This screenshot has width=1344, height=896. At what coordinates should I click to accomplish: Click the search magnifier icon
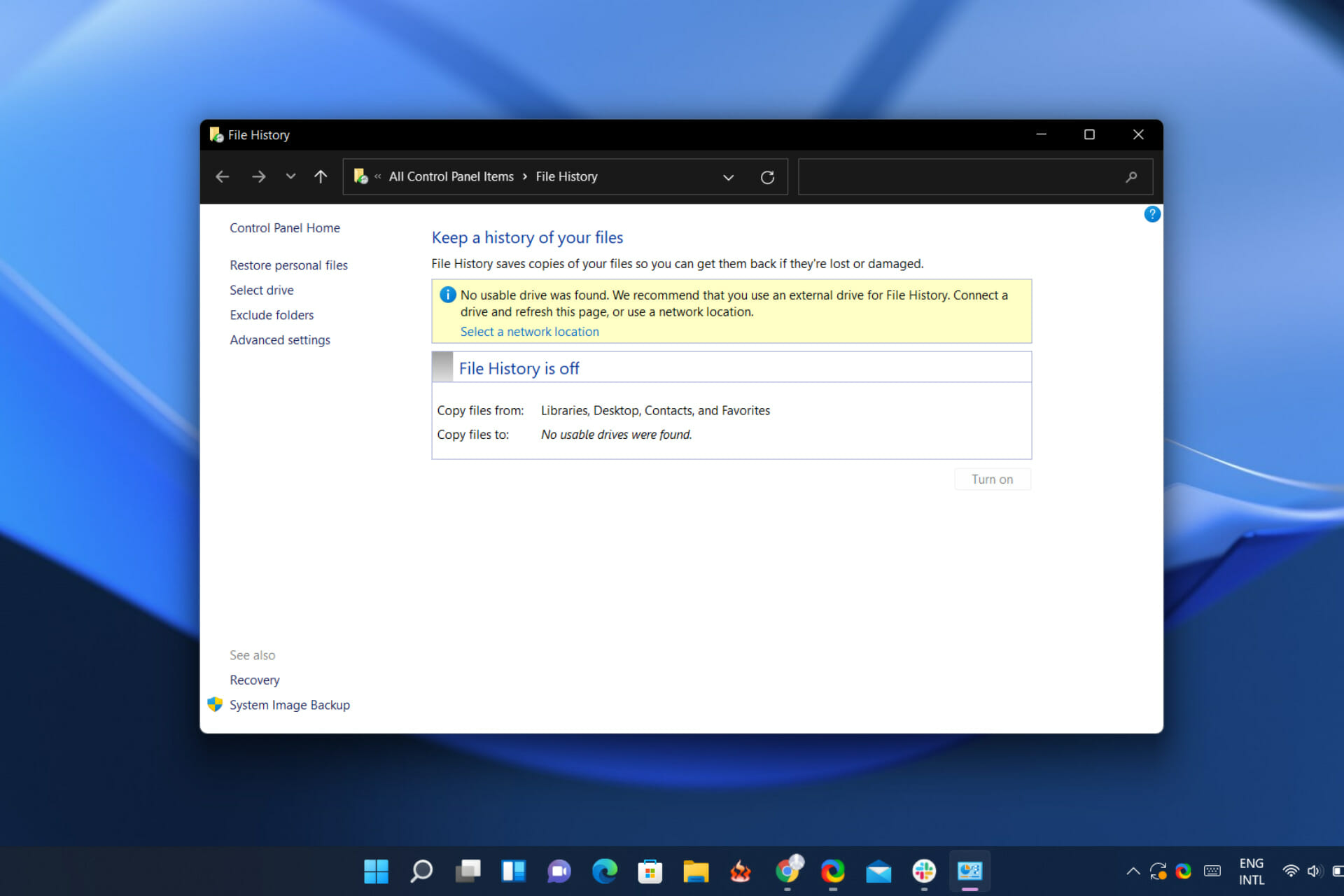[x=1131, y=177]
